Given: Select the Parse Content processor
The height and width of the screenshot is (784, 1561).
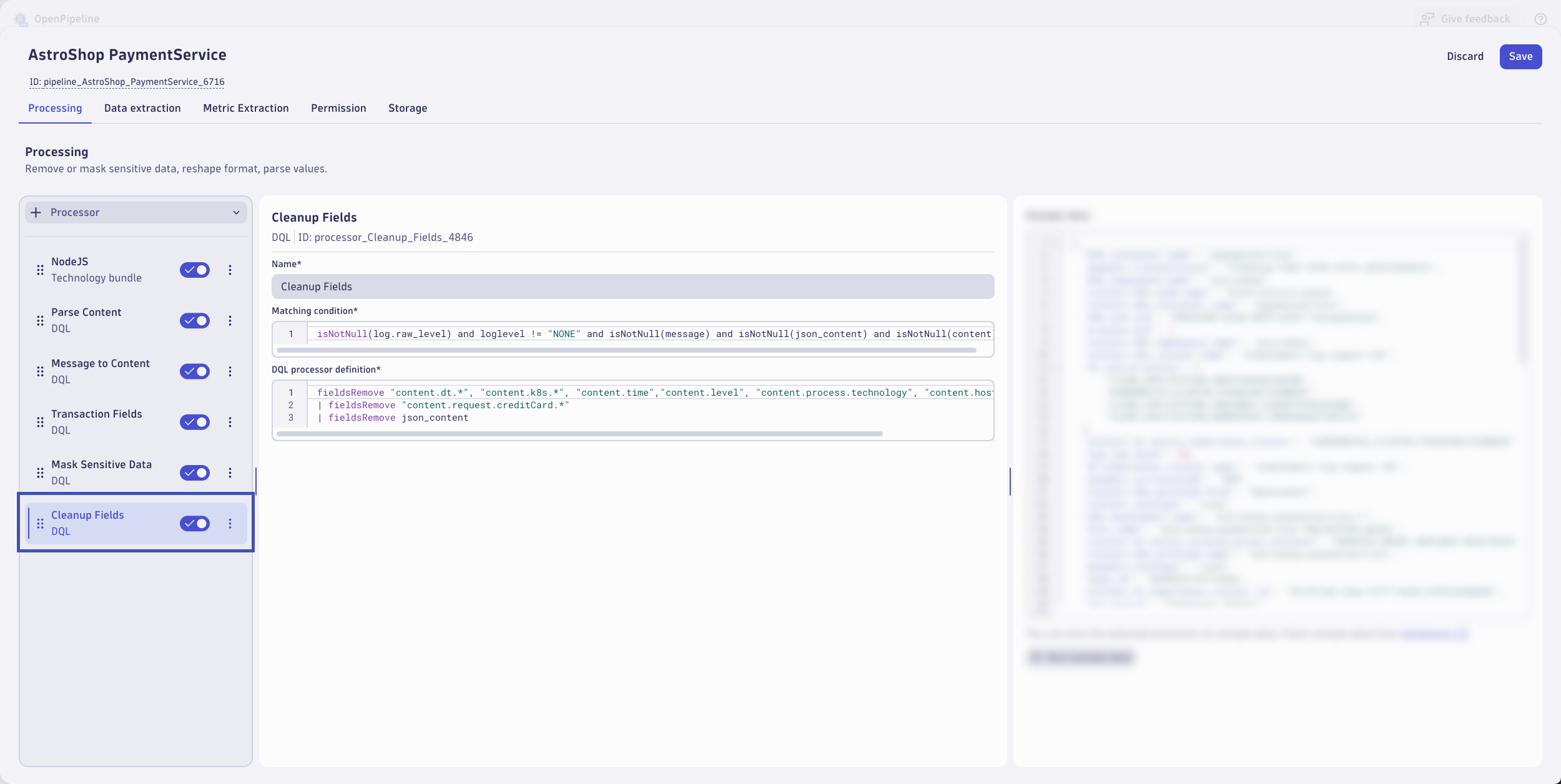Looking at the screenshot, I should (135, 320).
